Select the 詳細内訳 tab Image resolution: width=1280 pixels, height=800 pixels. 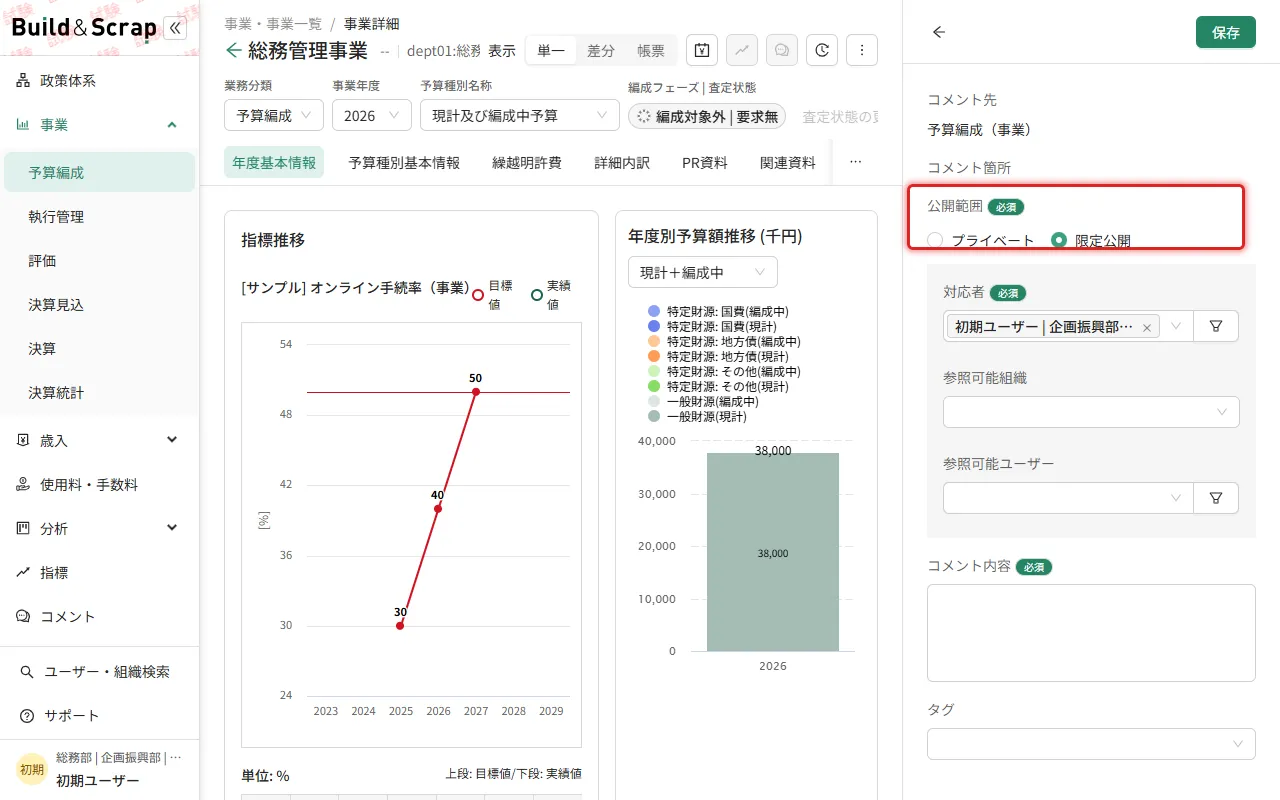tap(622, 162)
